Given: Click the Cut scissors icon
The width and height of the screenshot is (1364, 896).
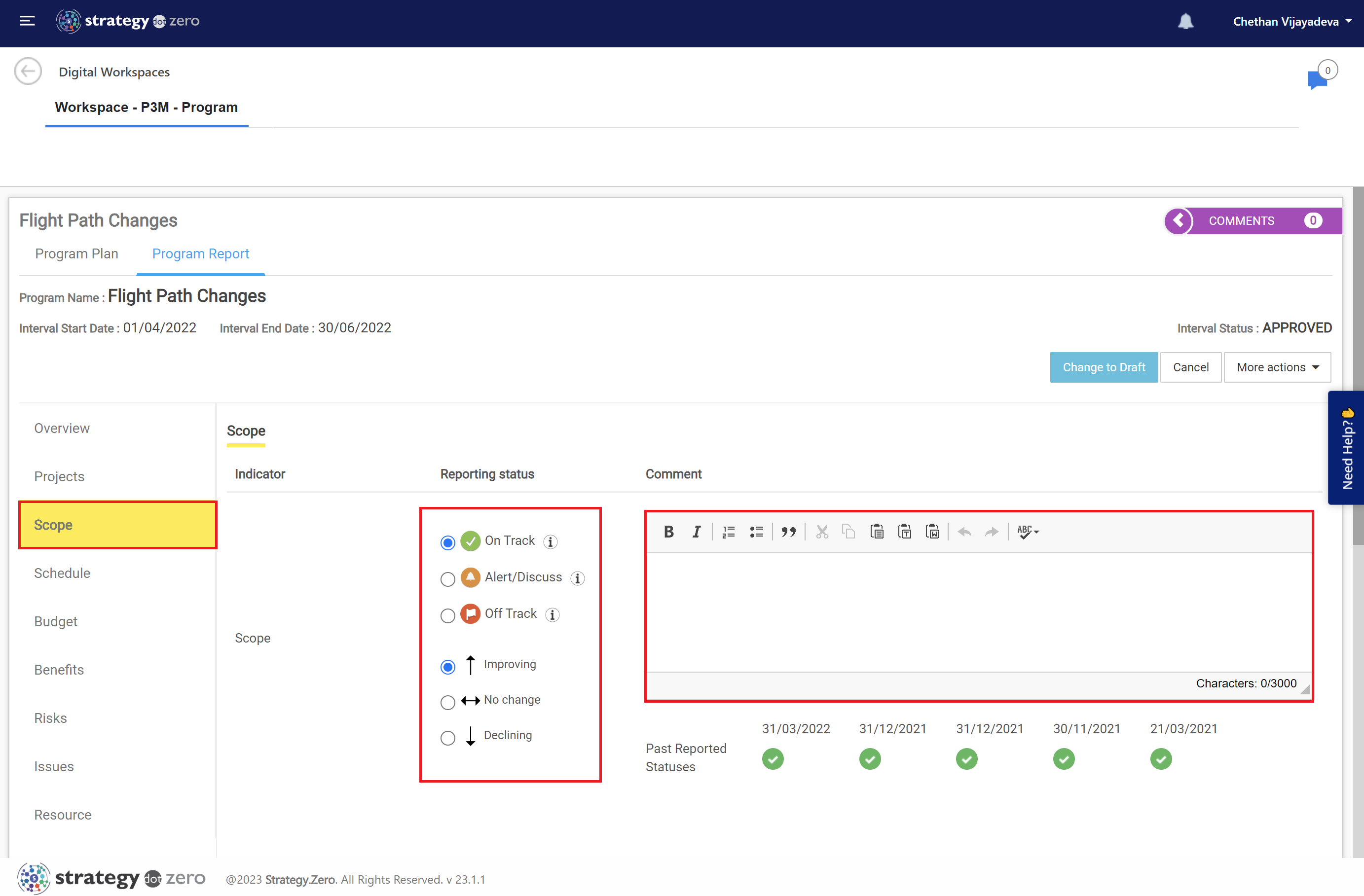Looking at the screenshot, I should point(822,532).
